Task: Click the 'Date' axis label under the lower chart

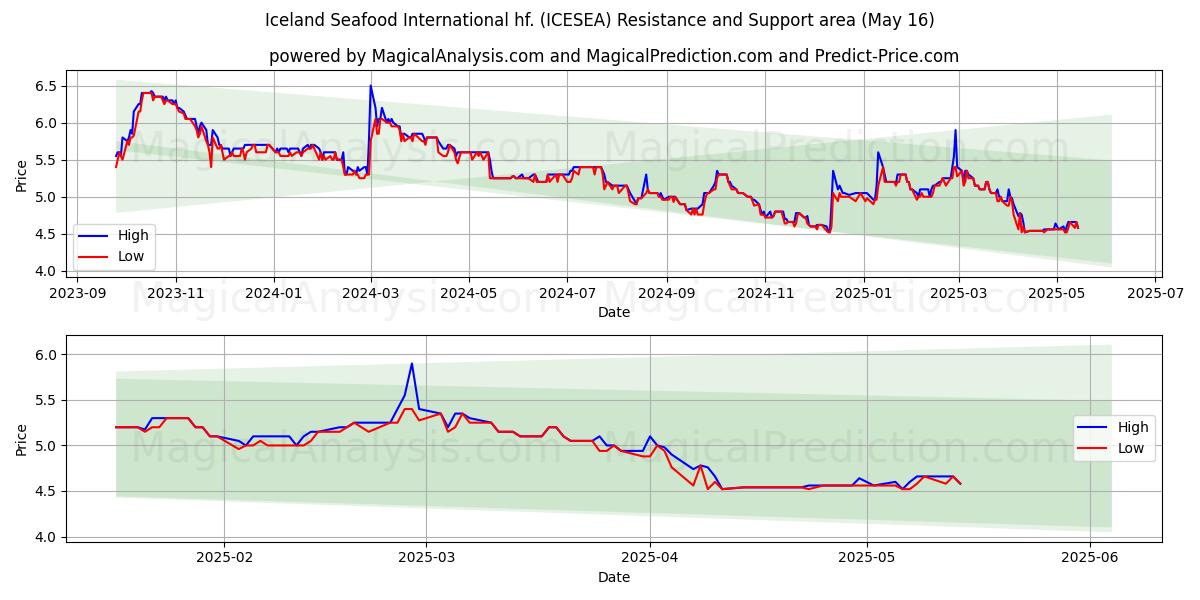Action: [614, 577]
